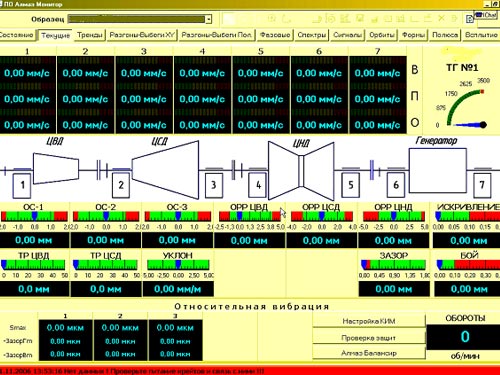500x375 pixels.
Task: Select bearing 2 box near ЦСД
Action: tap(121, 185)
